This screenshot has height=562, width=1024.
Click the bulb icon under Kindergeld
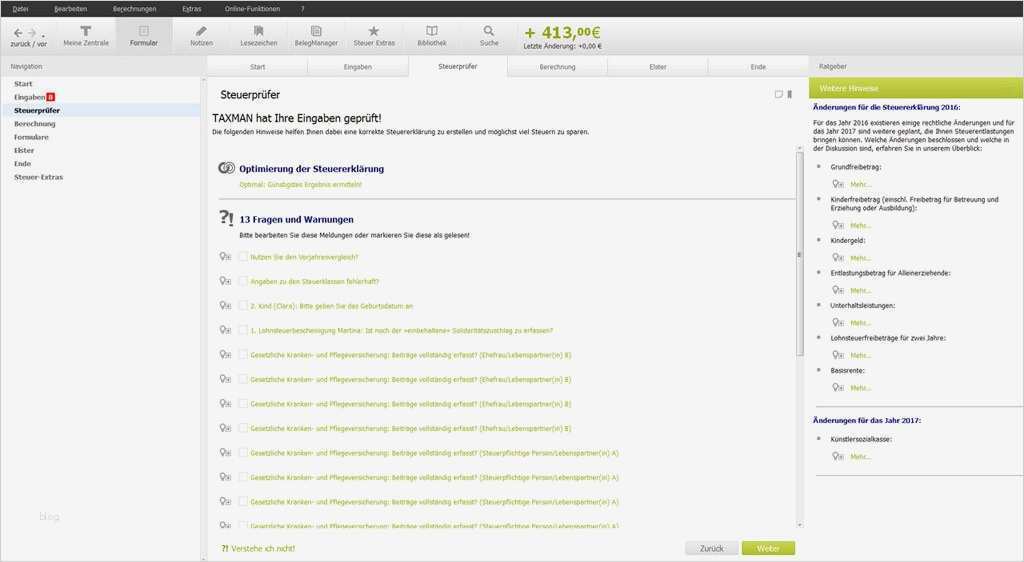838,258
